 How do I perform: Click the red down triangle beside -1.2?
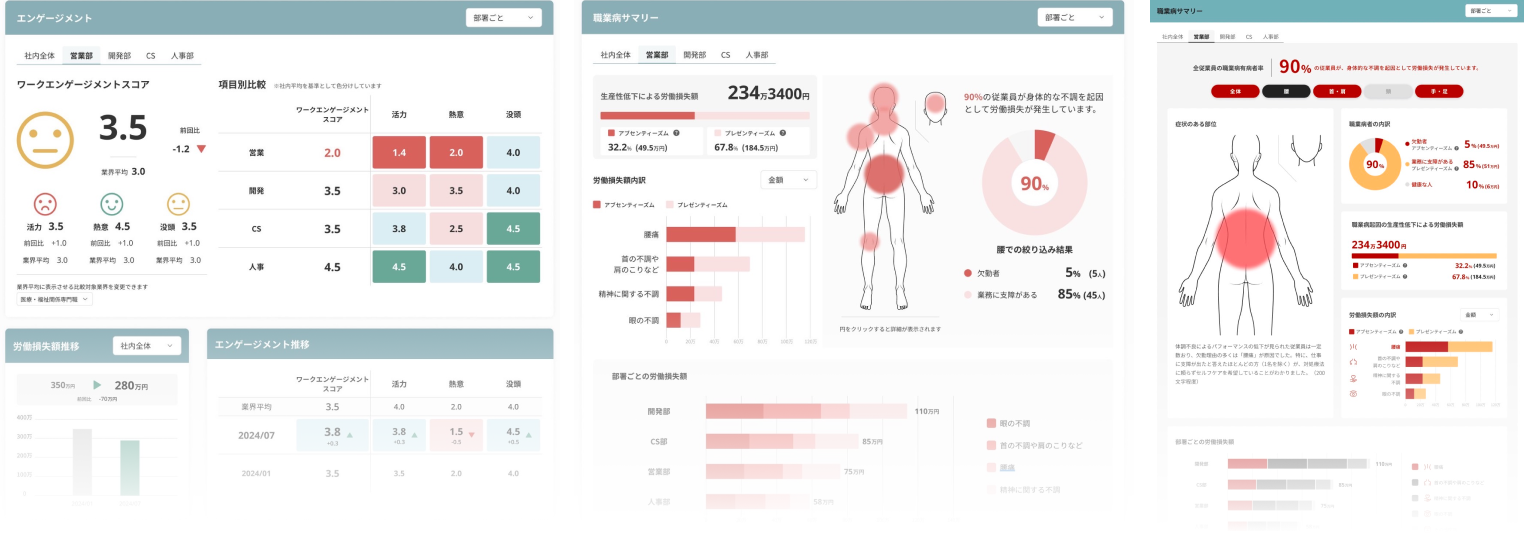point(201,149)
